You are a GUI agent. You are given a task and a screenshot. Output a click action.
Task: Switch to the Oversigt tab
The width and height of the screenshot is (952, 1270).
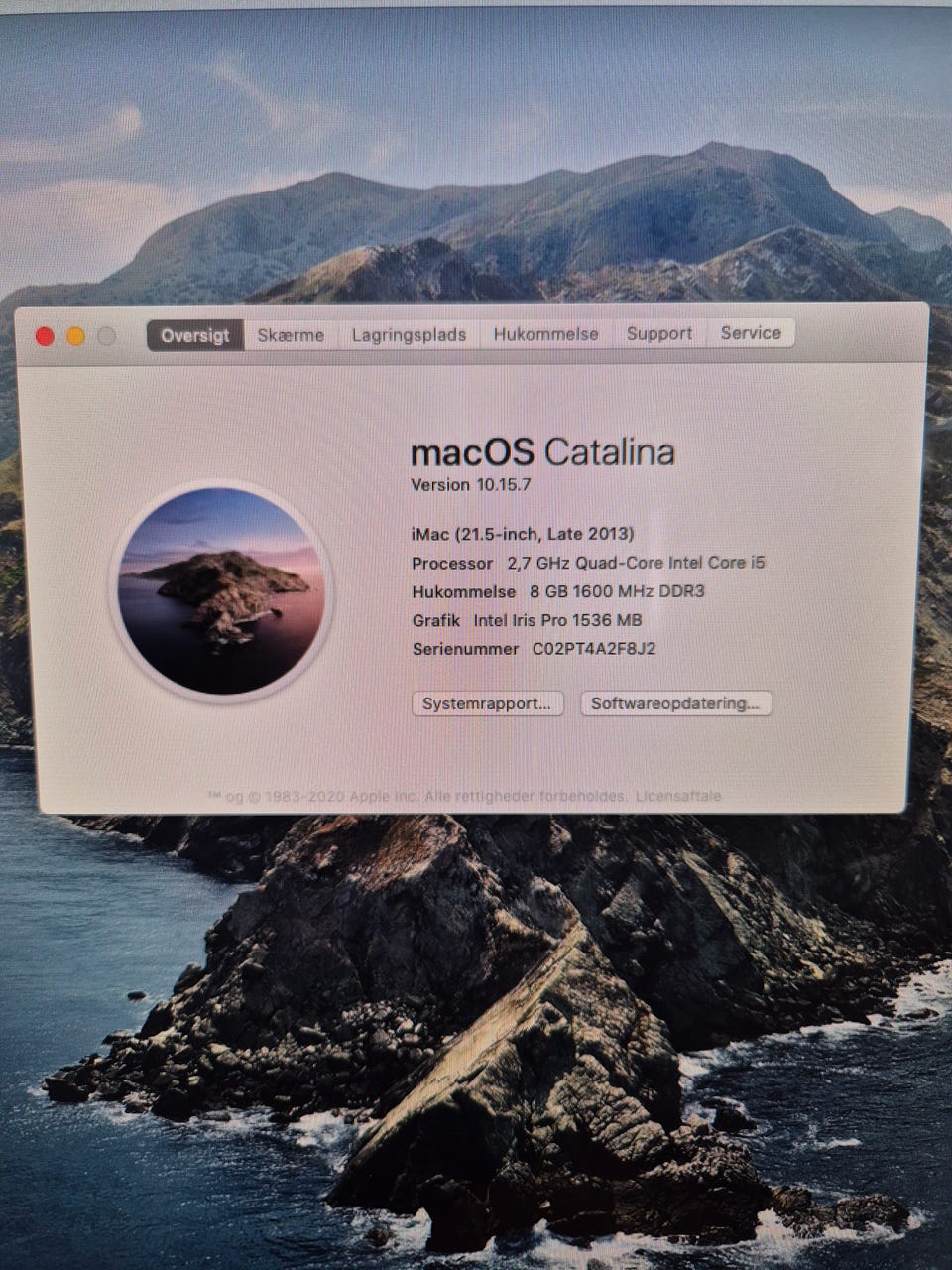pyautogui.click(x=195, y=335)
